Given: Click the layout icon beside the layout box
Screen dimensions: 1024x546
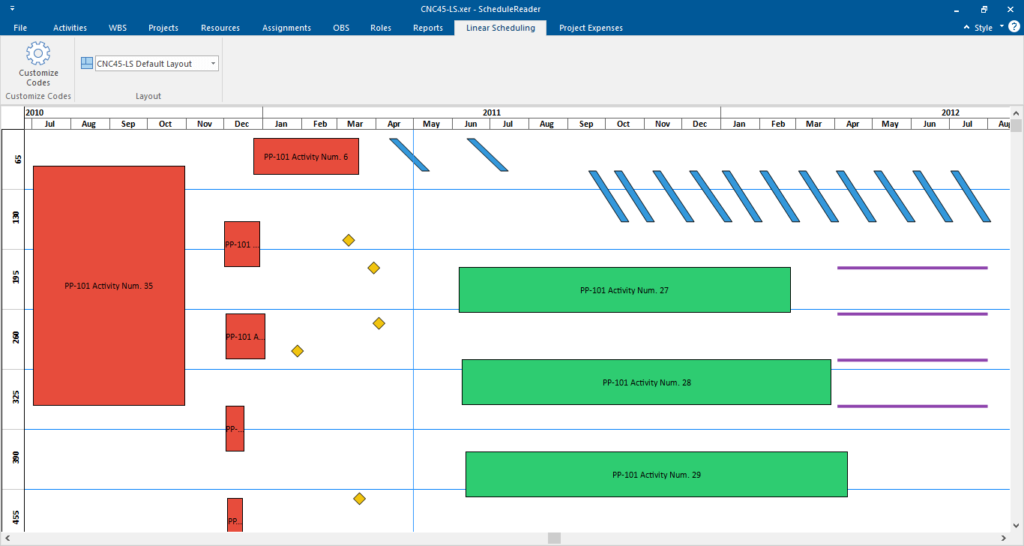Looking at the screenshot, I should click(x=86, y=64).
